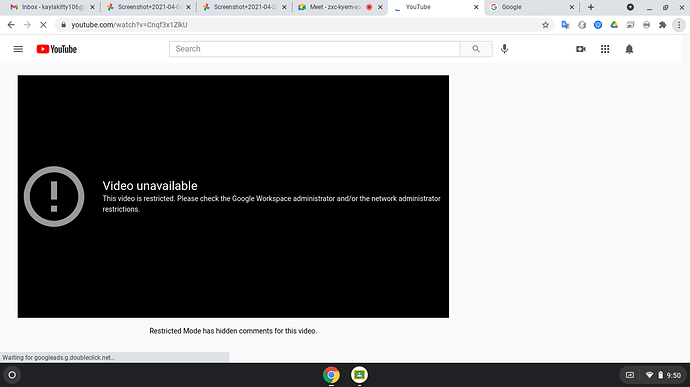Screen dimensions: 690x387
Task: Switch to the Inbox Gmail tab
Action: (53, 7)
